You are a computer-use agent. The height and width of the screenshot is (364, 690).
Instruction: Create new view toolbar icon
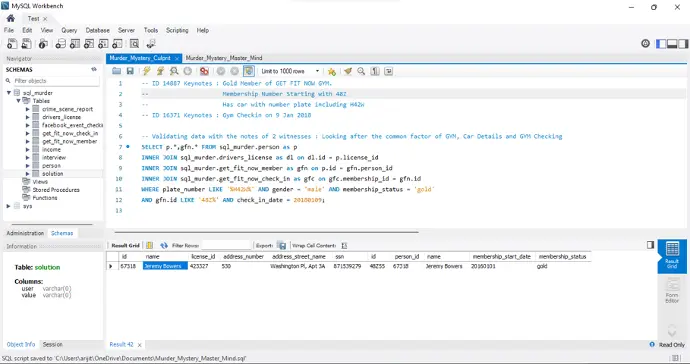point(89,44)
